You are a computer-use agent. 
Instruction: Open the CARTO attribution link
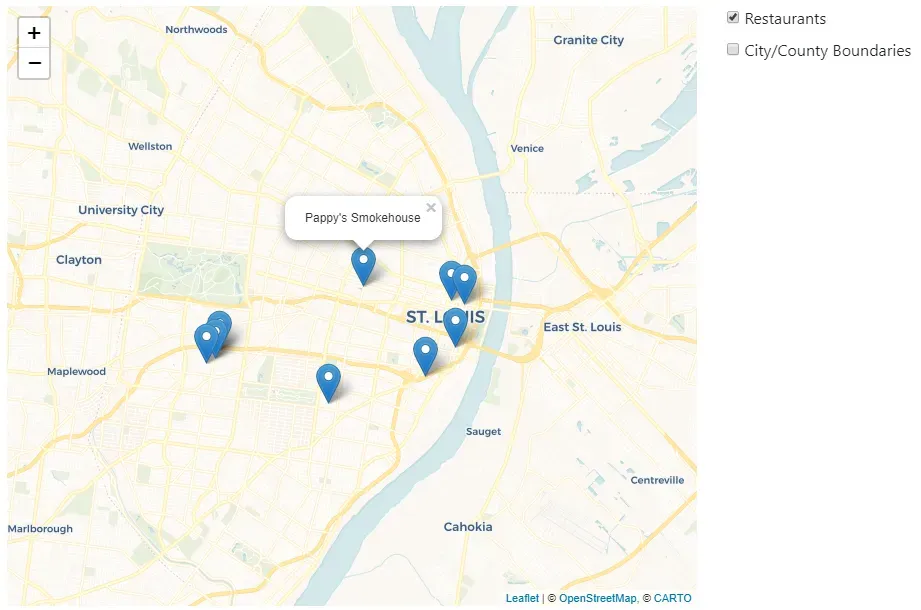point(673,598)
